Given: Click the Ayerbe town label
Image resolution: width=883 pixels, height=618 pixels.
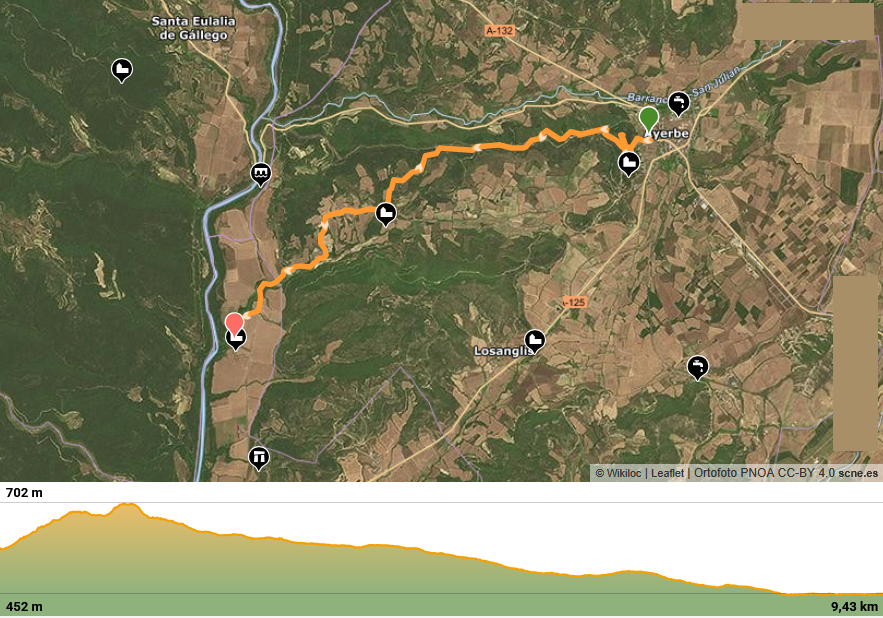Looking at the screenshot, I should 667,134.
